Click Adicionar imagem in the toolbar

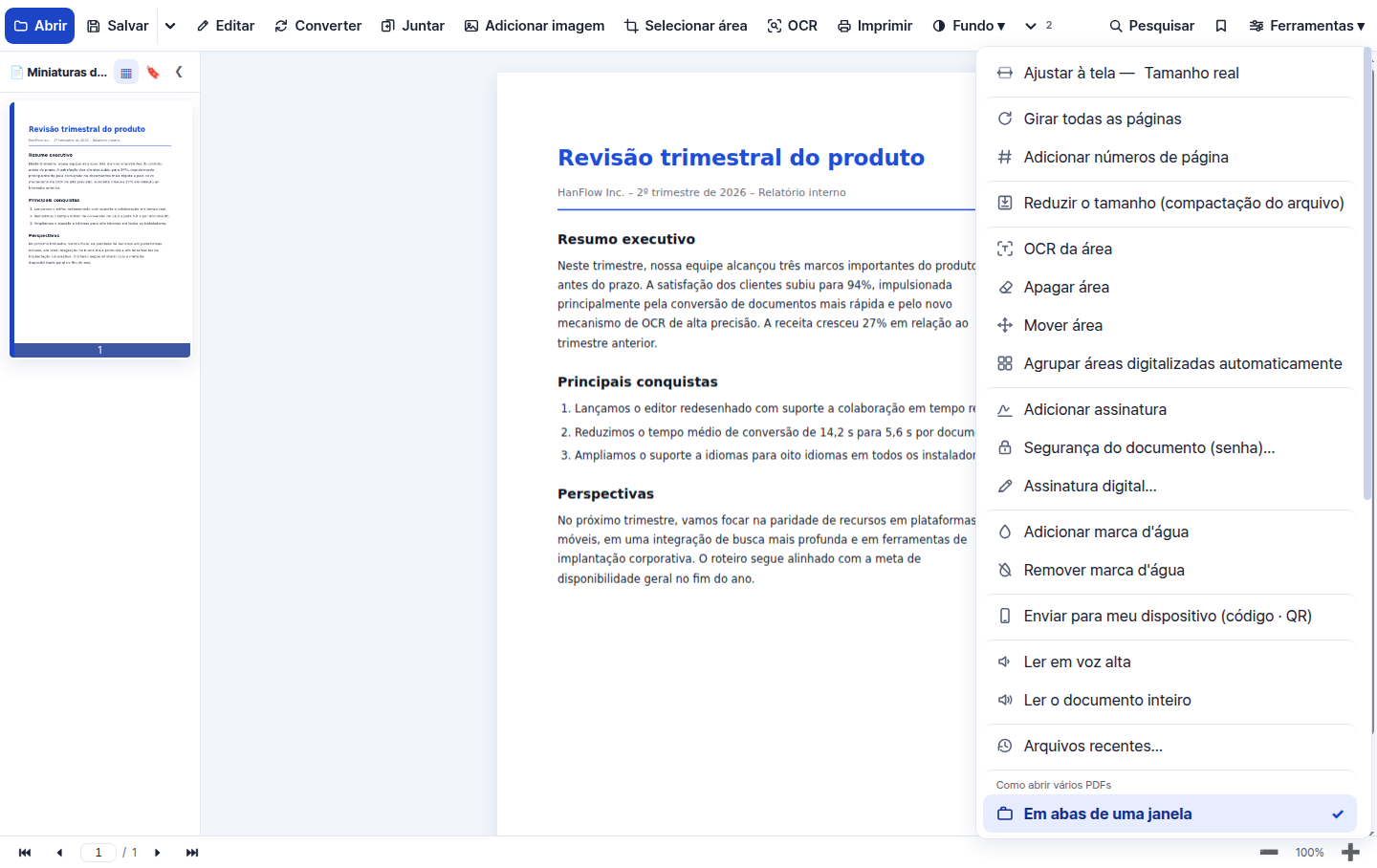pos(535,26)
